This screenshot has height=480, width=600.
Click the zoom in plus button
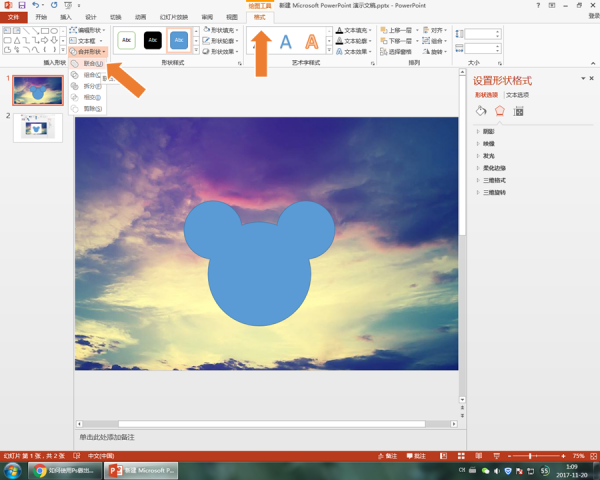click(563, 456)
